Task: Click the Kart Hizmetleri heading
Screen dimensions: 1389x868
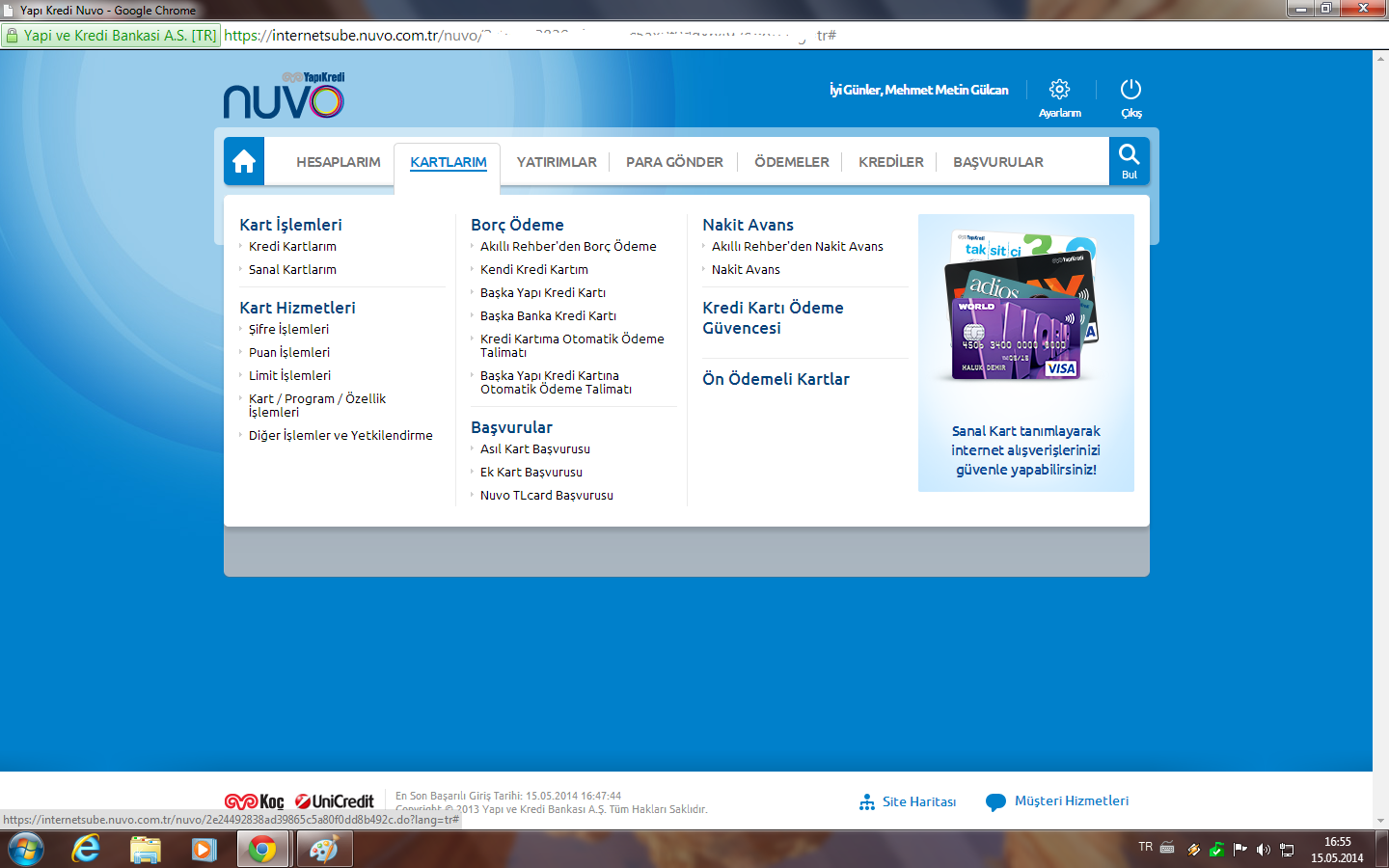Action: 297,308
